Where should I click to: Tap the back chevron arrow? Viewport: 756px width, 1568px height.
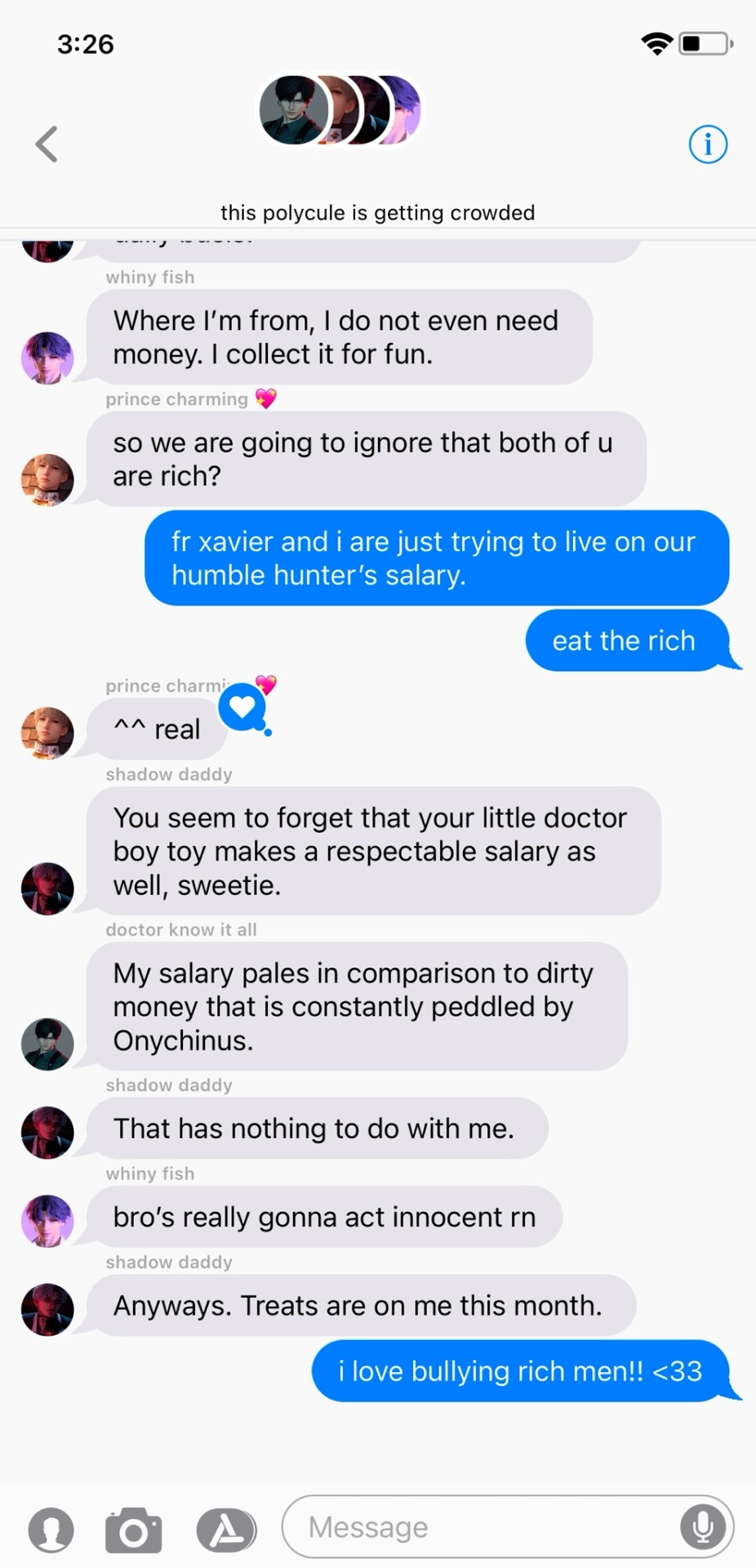click(x=47, y=145)
